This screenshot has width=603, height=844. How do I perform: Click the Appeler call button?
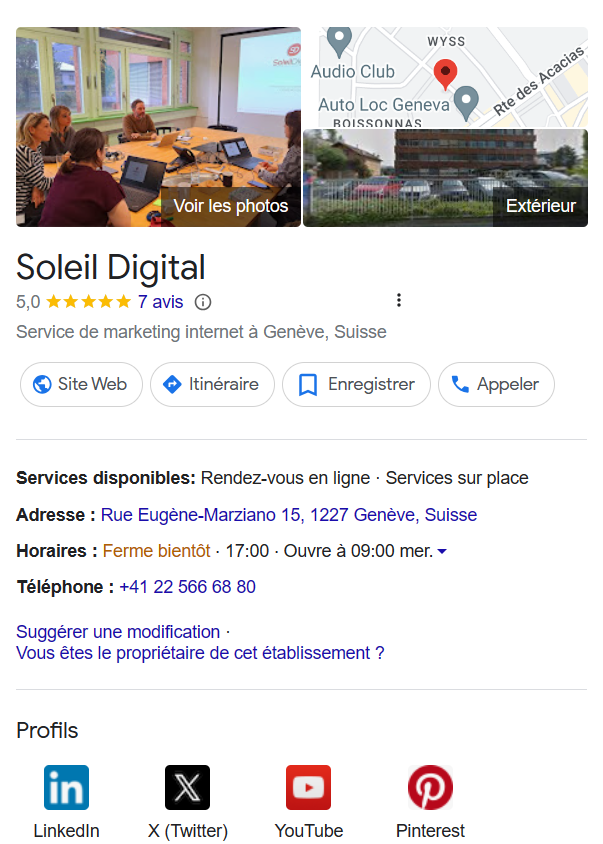(x=496, y=384)
